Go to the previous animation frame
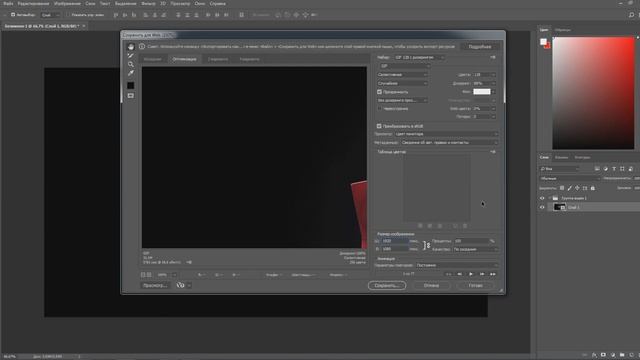The image size is (640, 360). tap(460, 274)
